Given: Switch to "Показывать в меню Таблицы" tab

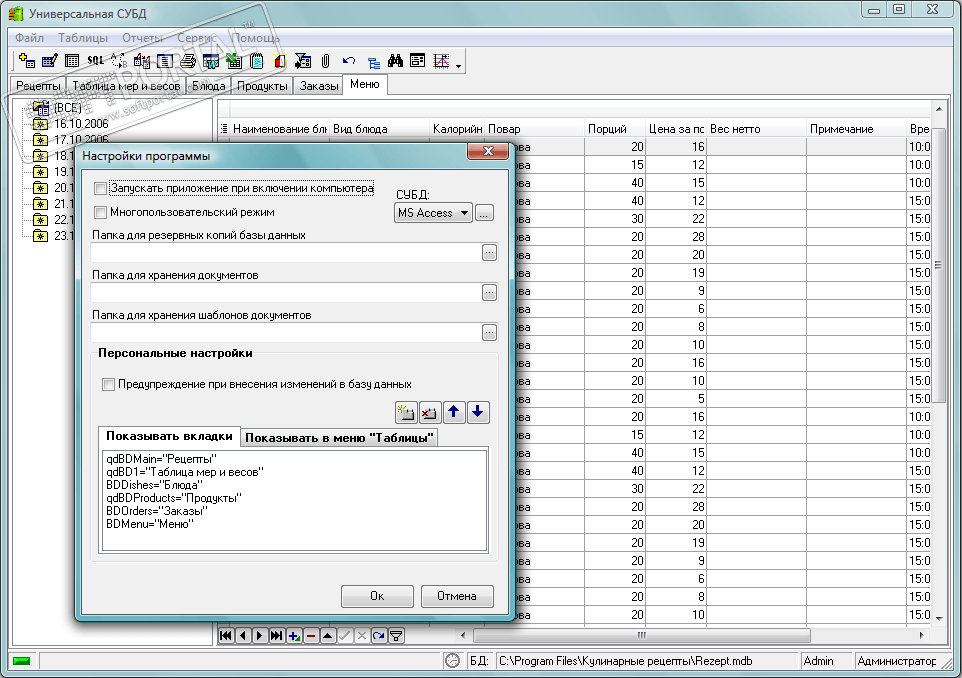Looking at the screenshot, I should [x=340, y=438].
